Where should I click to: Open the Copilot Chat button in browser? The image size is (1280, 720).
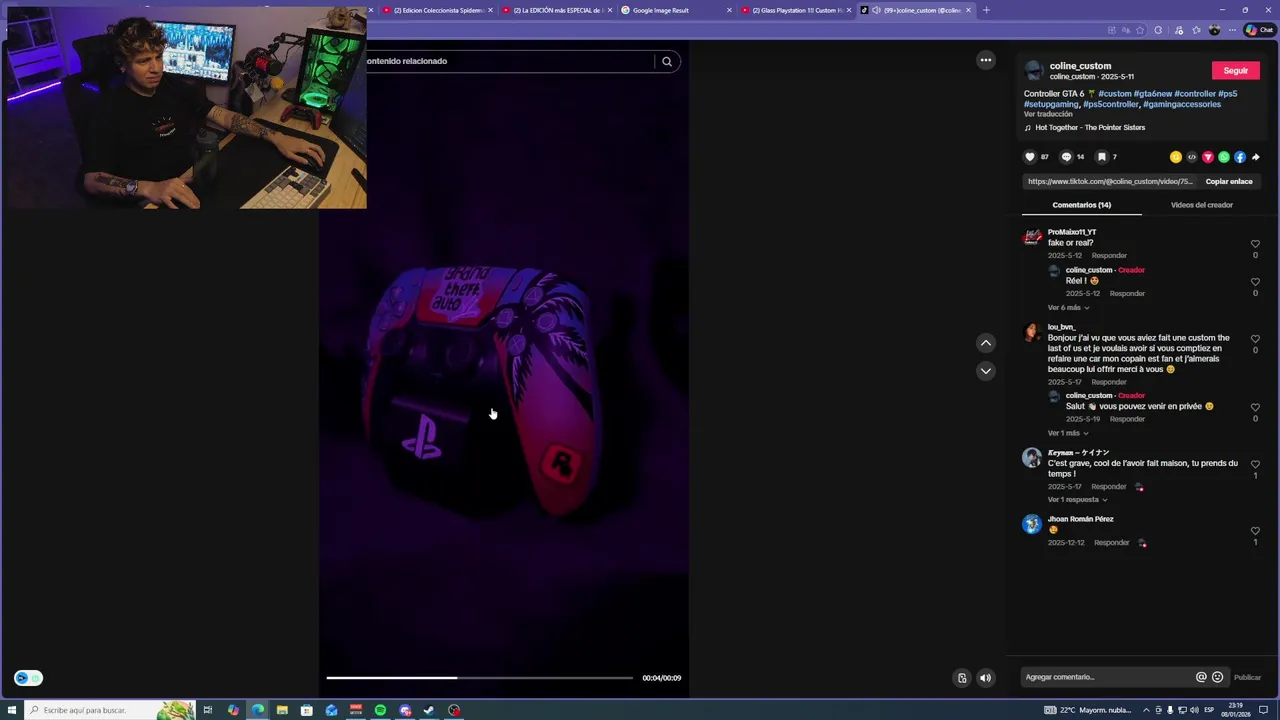tap(1258, 30)
